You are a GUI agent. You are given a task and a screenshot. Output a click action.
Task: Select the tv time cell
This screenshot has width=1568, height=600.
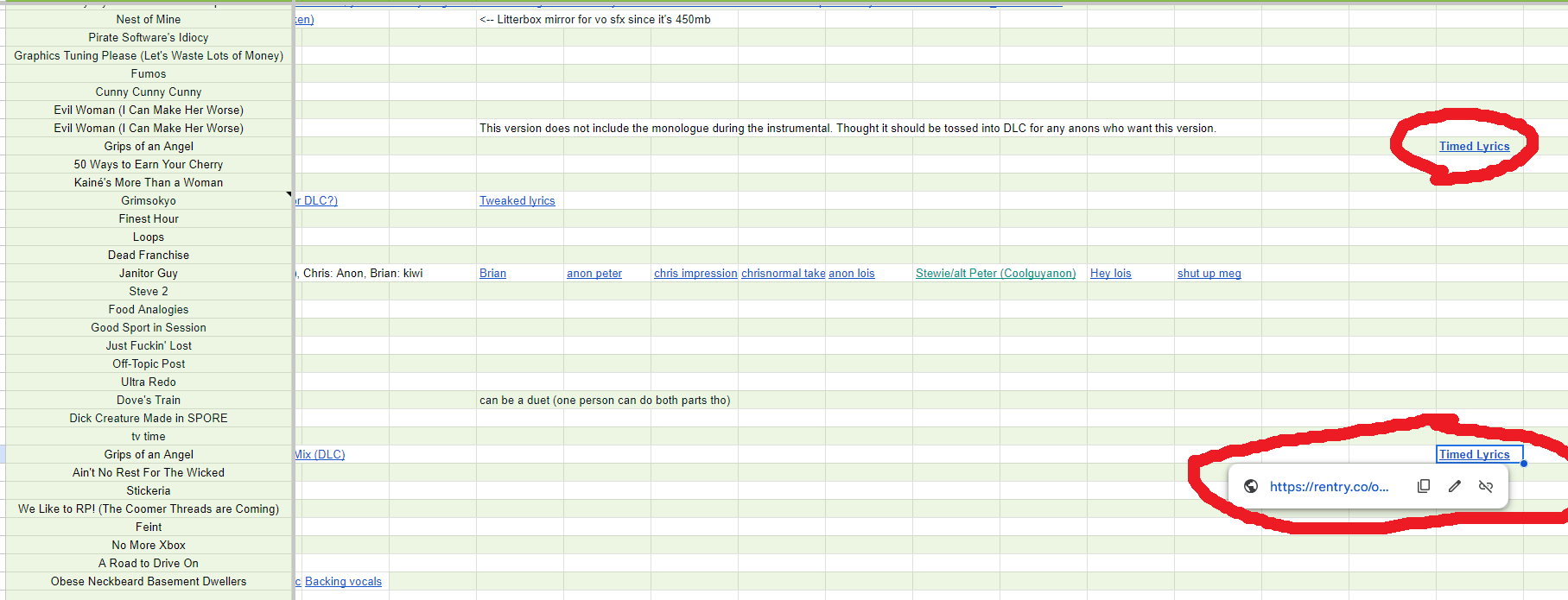point(149,436)
